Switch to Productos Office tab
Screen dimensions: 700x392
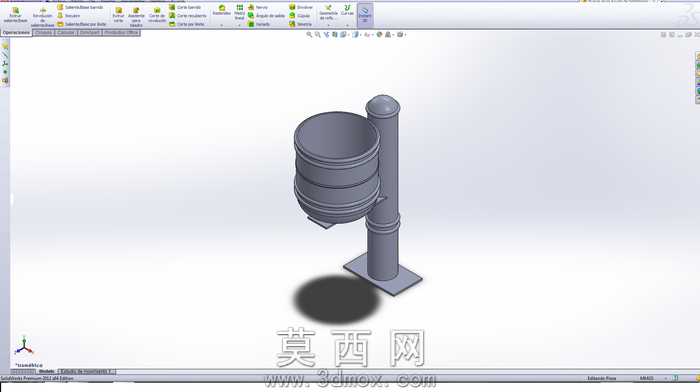coord(121,33)
